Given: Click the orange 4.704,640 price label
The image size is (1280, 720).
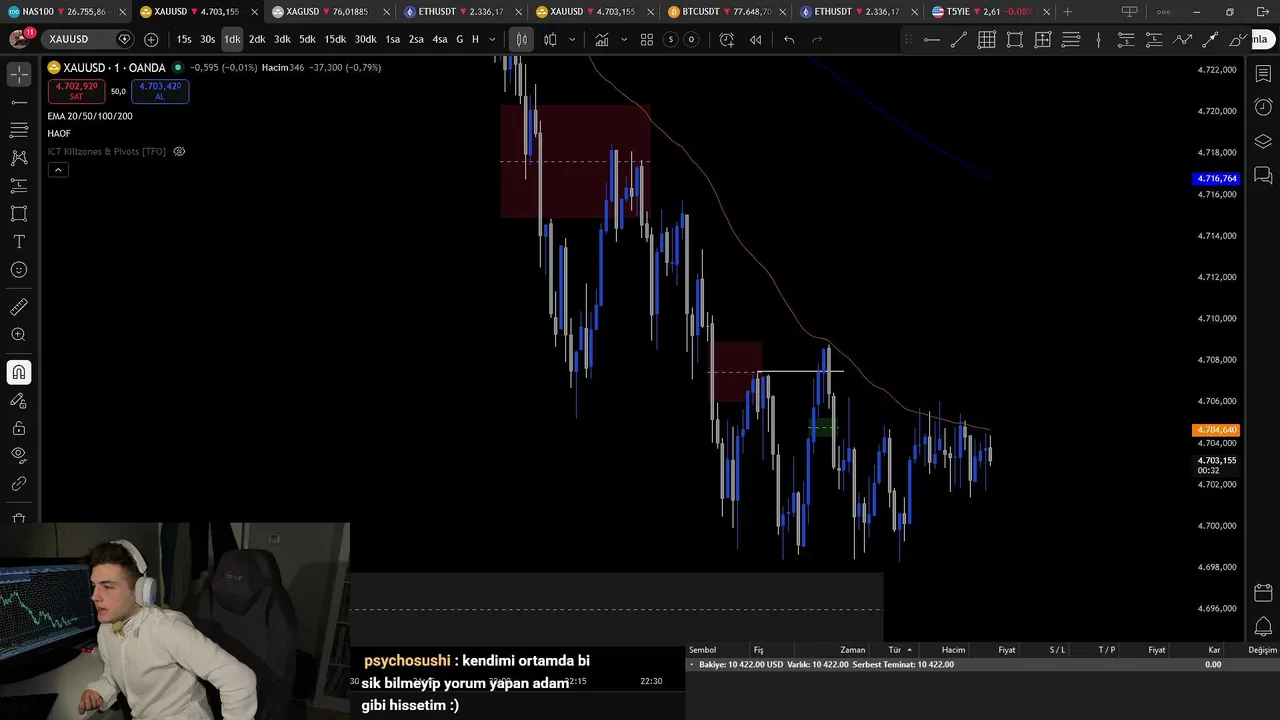Looking at the screenshot, I should coord(1217,430).
